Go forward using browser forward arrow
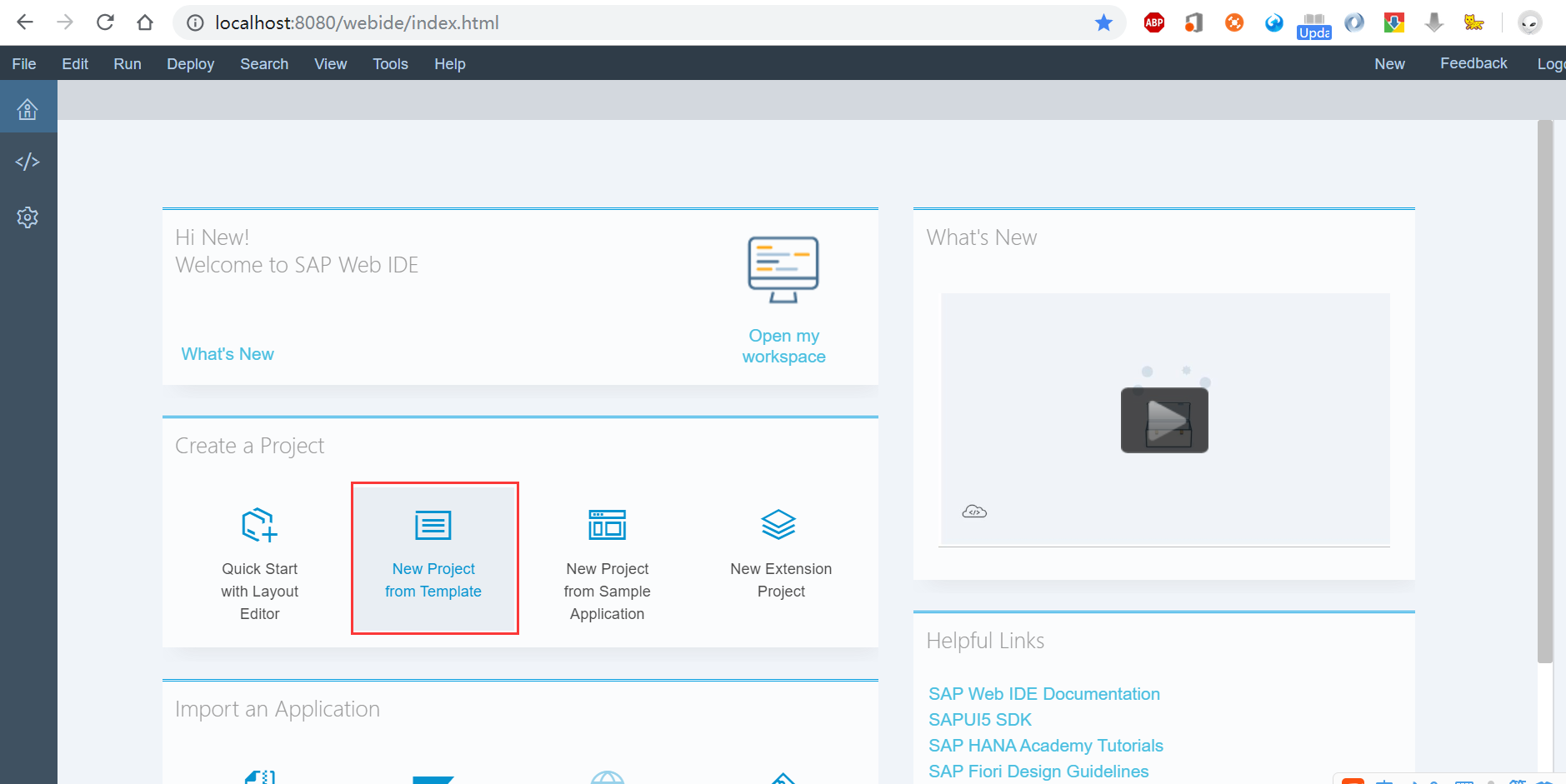 (x=65, y=22)
